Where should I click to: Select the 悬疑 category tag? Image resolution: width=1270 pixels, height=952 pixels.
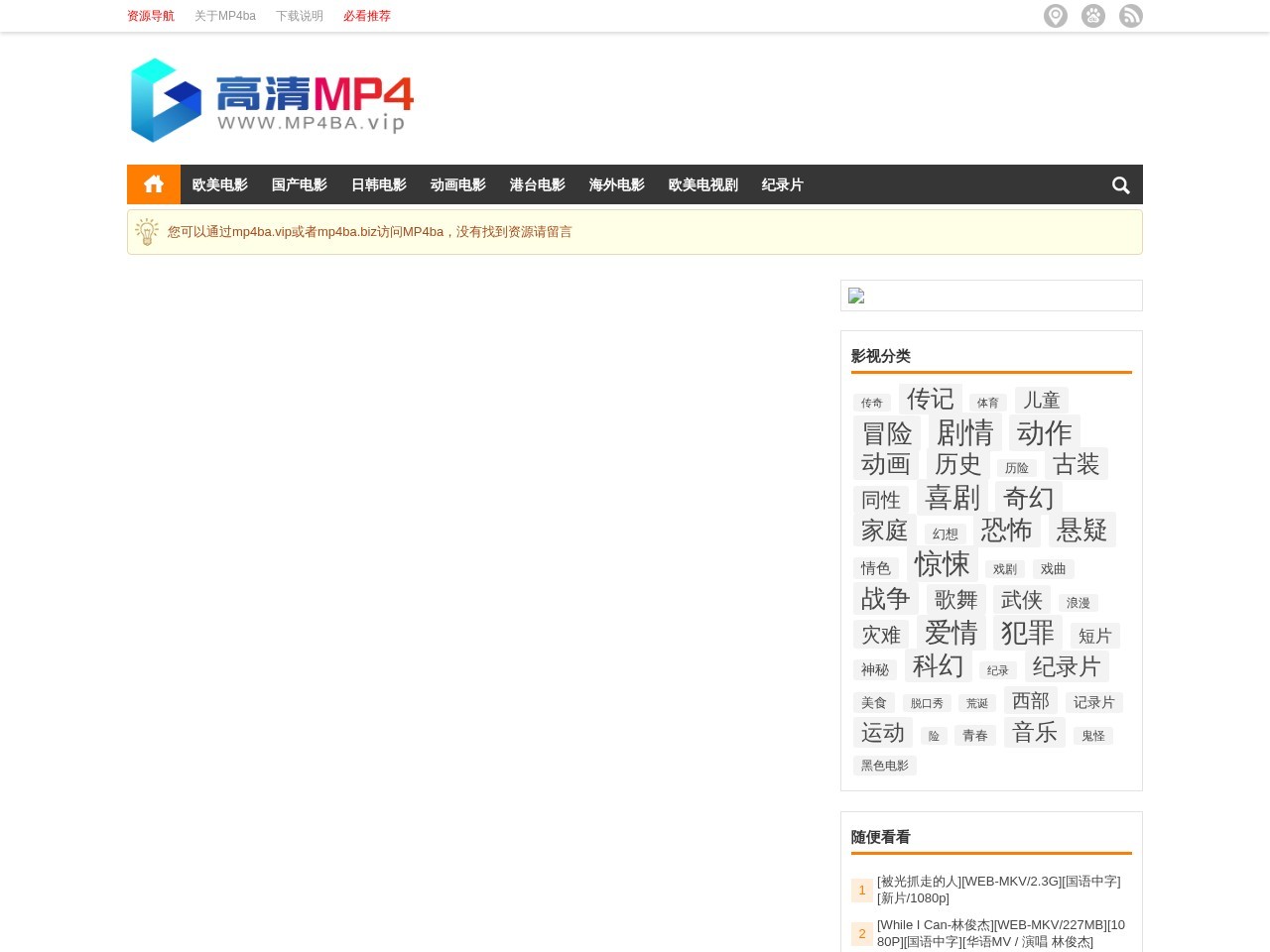[x=1082, y=530]
